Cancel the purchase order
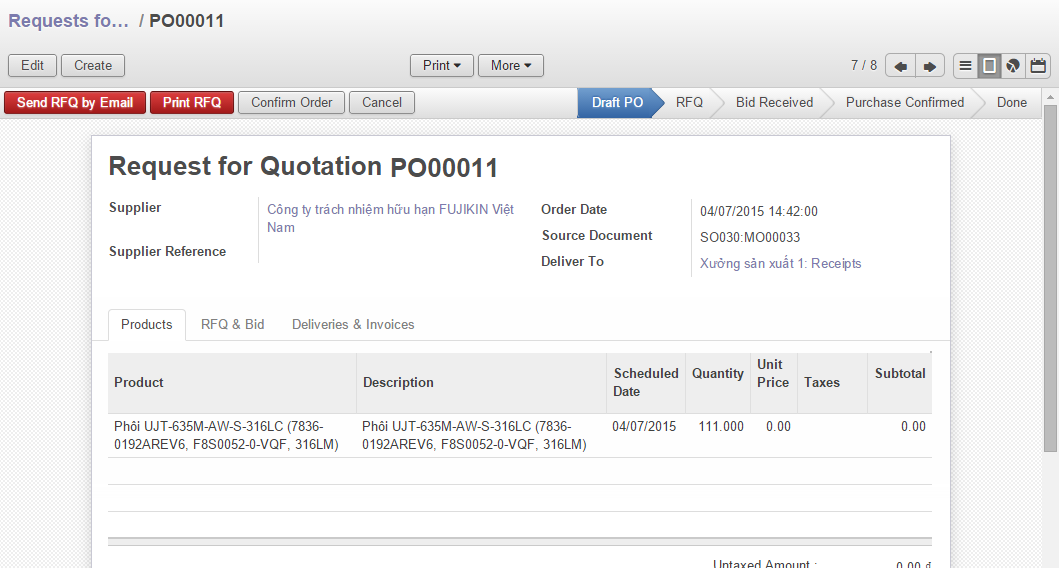Image resolution: width=1059 pixels, height=568 pixels. click(382, 103)
